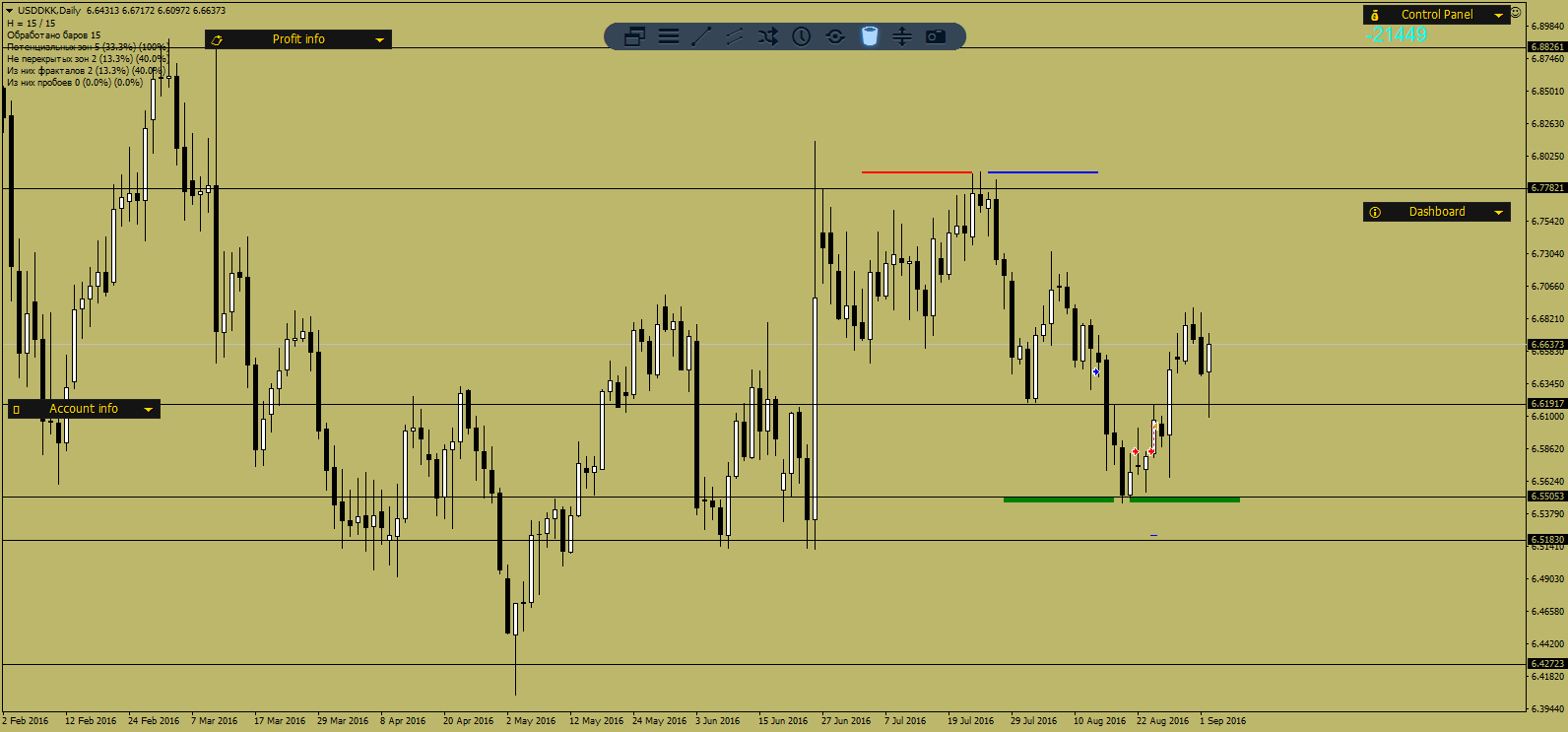Click the smiley face expert advisor icon
1568x732 pixels.
(1516, 12)
